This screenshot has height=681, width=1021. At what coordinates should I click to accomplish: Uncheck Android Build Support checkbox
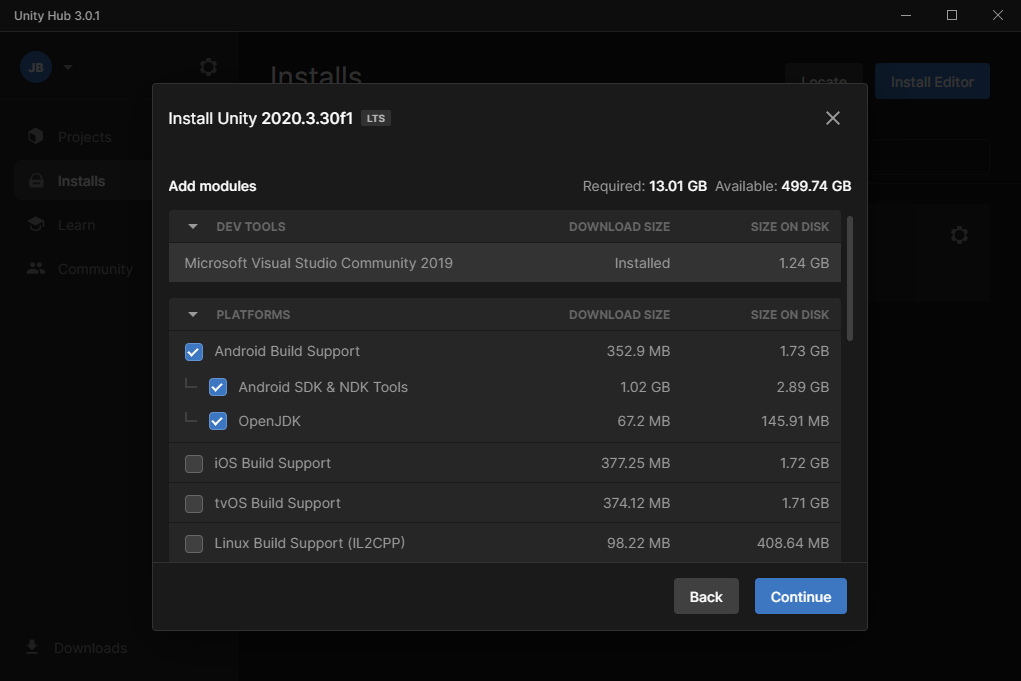click(x=193, y=352)
